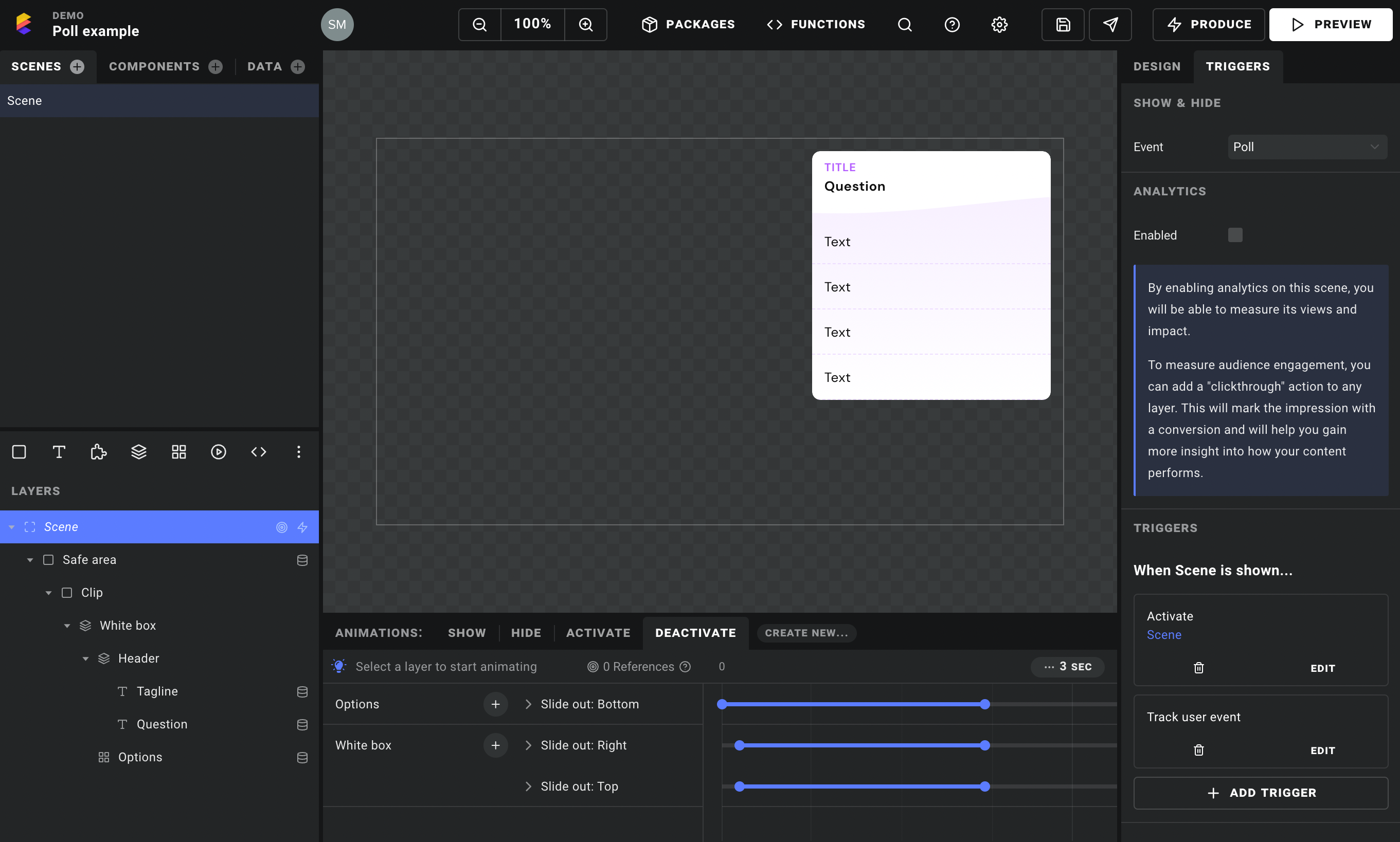Collapse the Clip layer
1400x842 pixels.
click(x=49, y=593)
